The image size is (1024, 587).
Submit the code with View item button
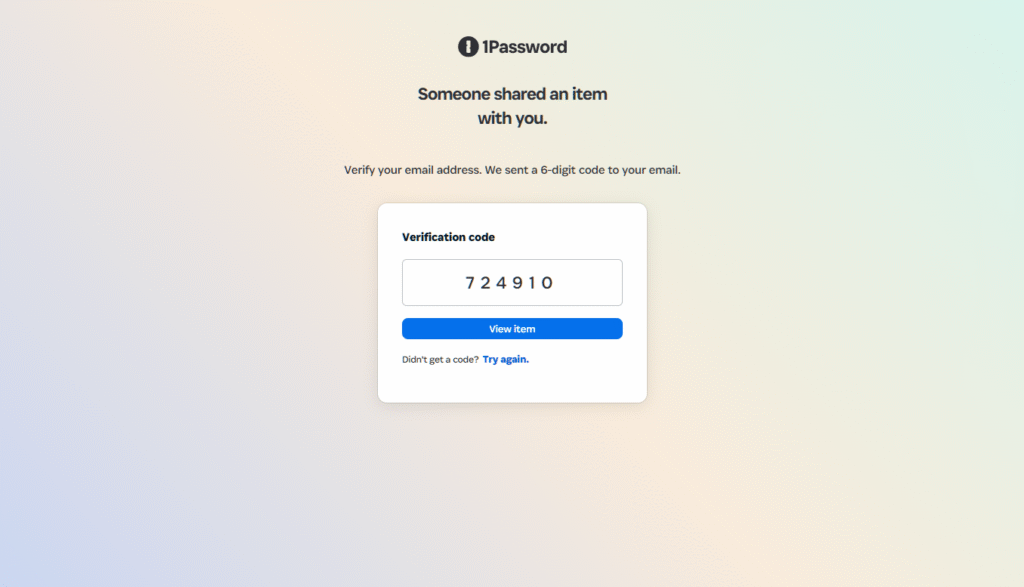click(512, 328)
